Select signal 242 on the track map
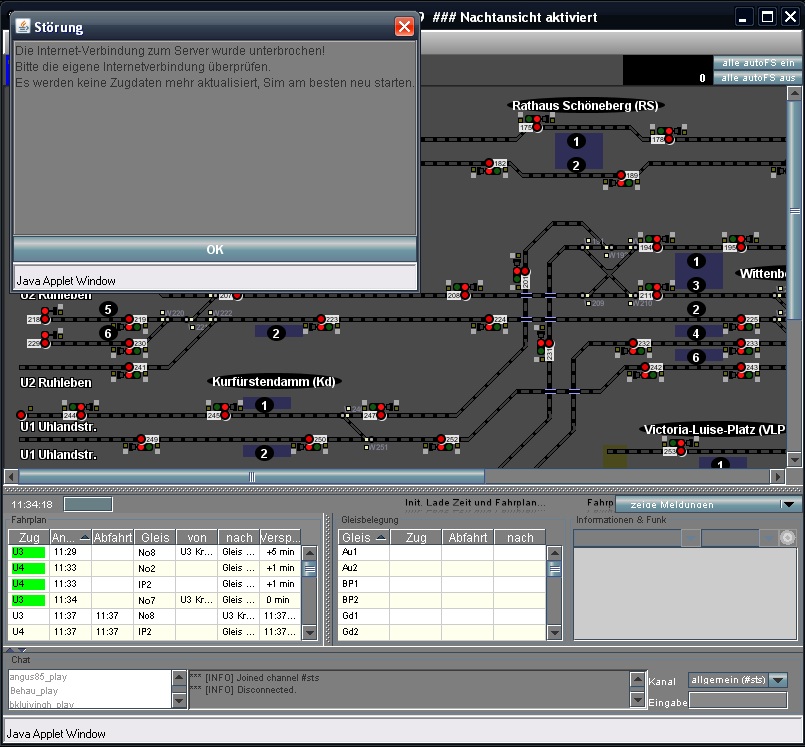Screen dimensions: 805x747 645,371
